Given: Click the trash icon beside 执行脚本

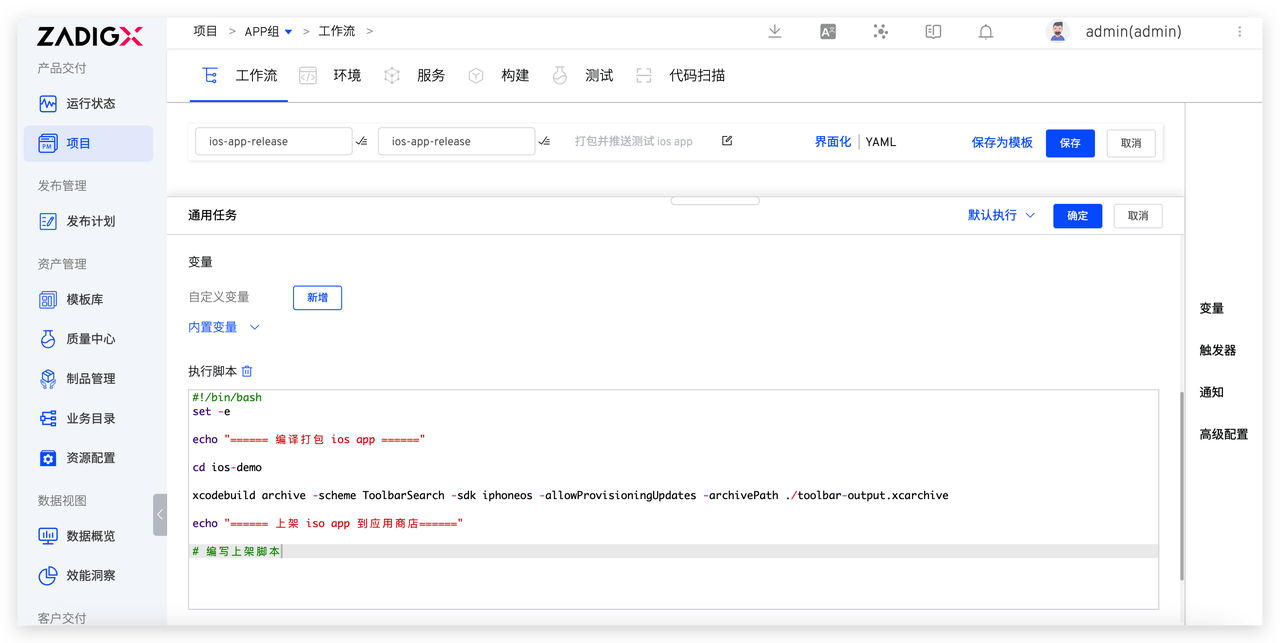Looking at the screenshot, I should (247, 371).
